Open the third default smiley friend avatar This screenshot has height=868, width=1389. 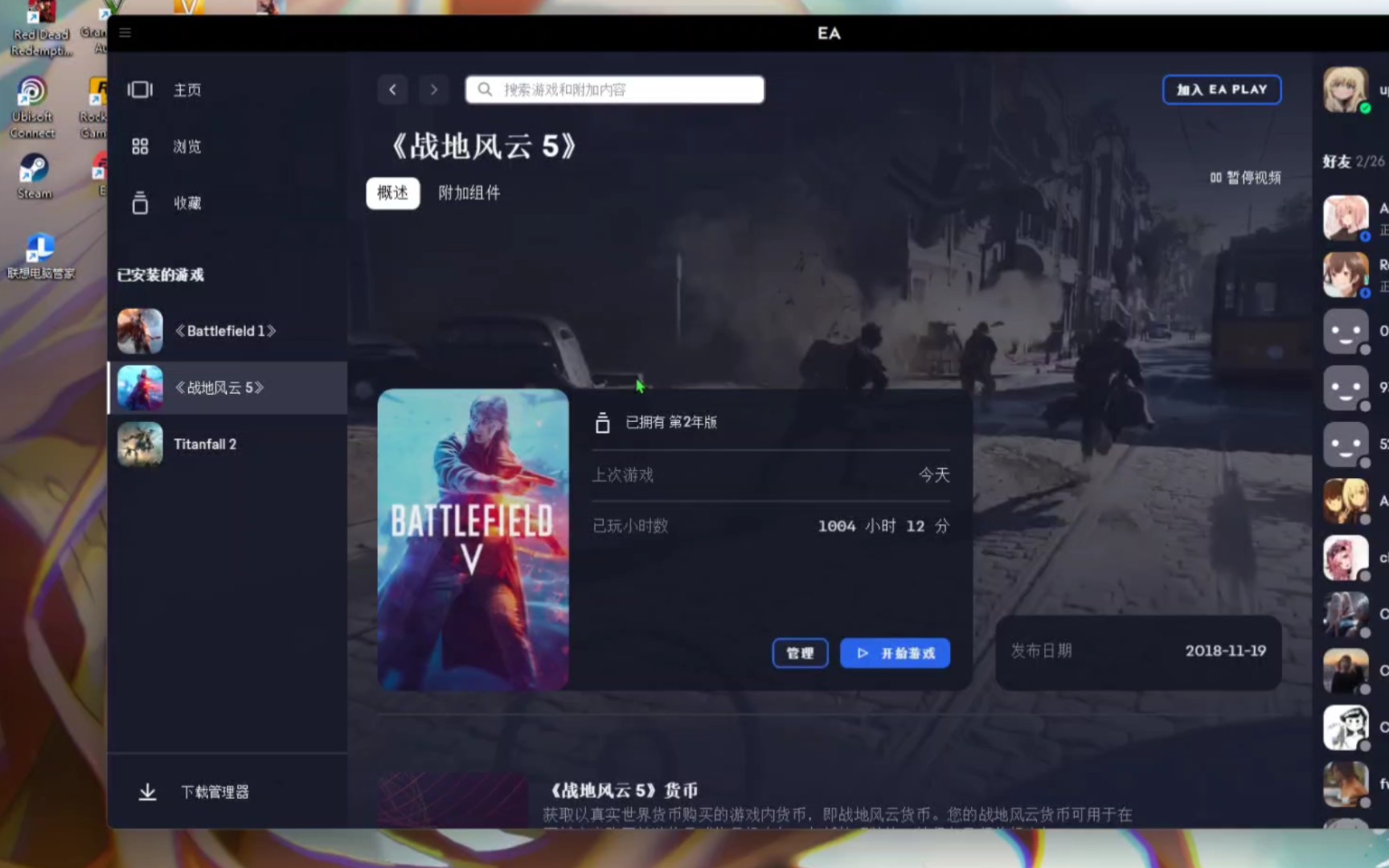click(1346, 444)
